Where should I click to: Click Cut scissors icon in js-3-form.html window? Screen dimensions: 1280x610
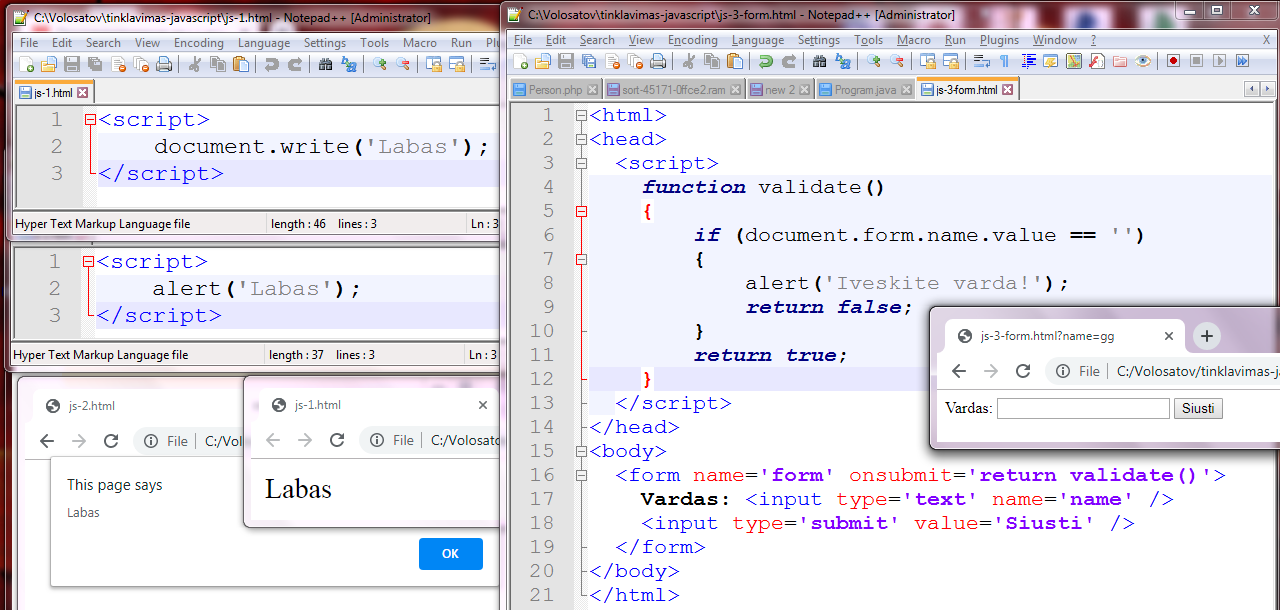point(689,61)
